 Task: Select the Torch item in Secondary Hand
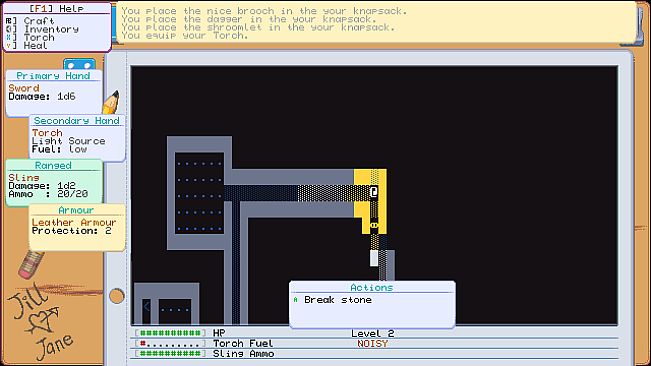[x=47, y=133]
